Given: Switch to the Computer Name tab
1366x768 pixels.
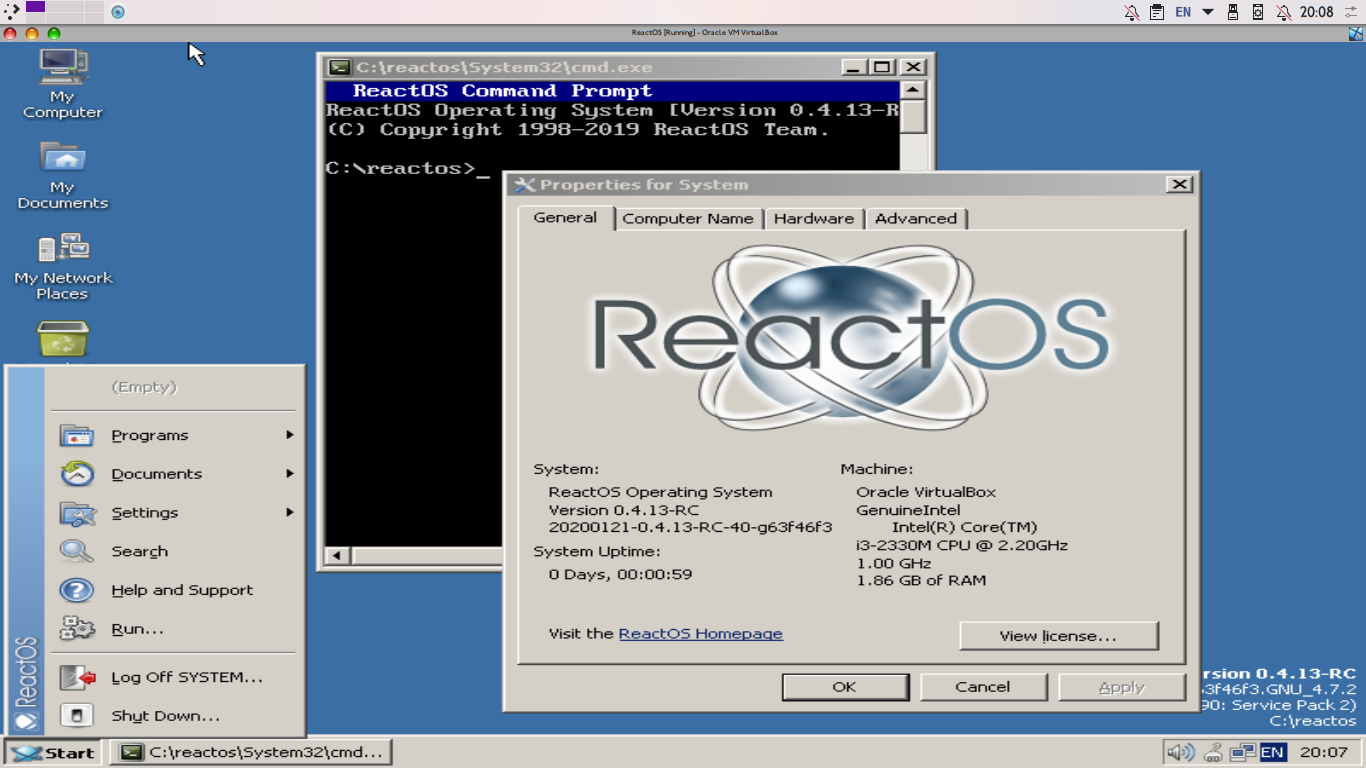Looking at the screenshot, I should (688, 219).
